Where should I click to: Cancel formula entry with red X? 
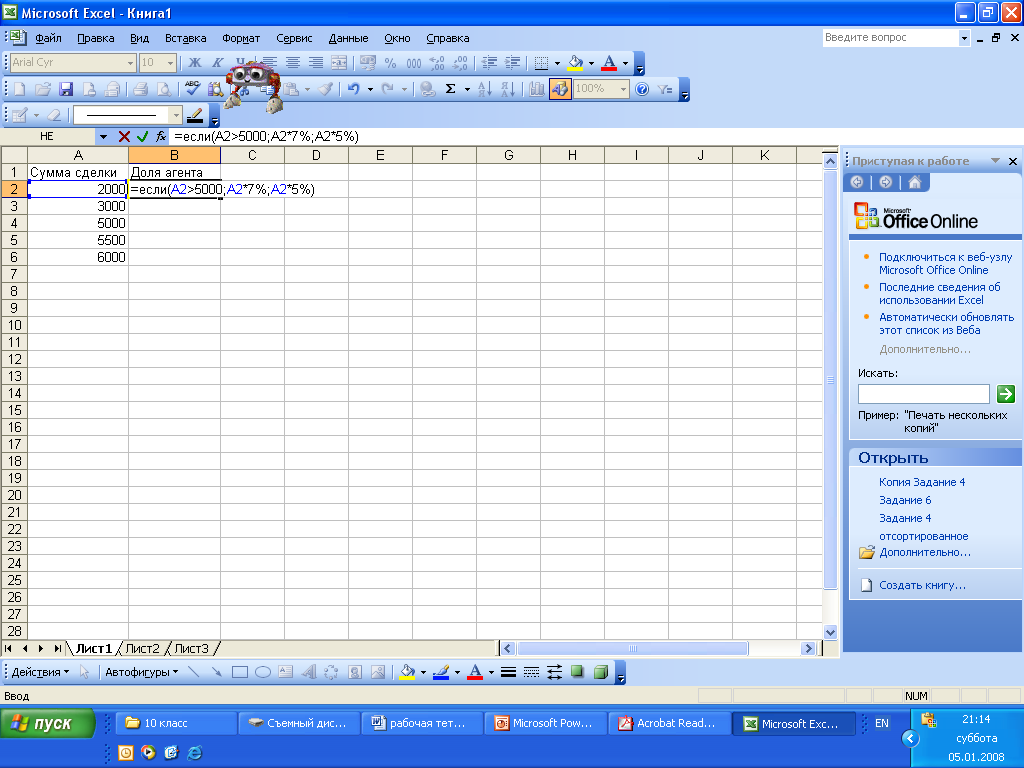click(124, 136)
